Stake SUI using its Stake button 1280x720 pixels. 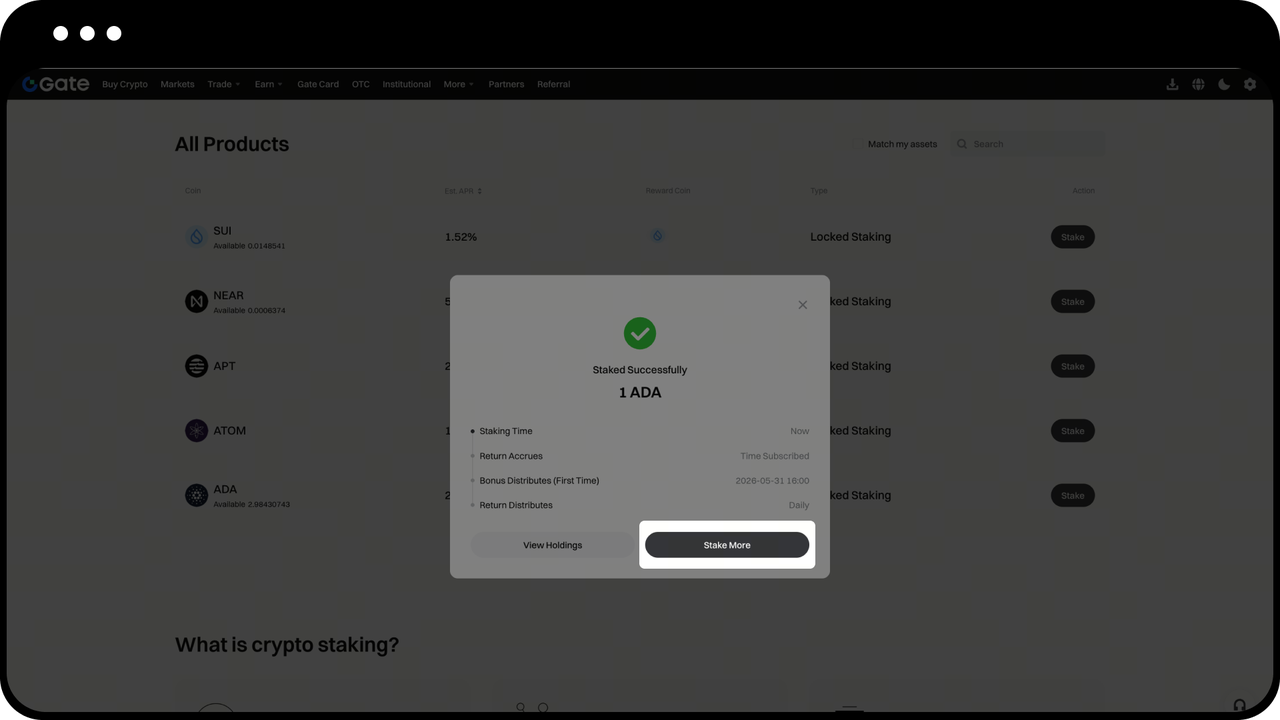[x=1072, y=237]
